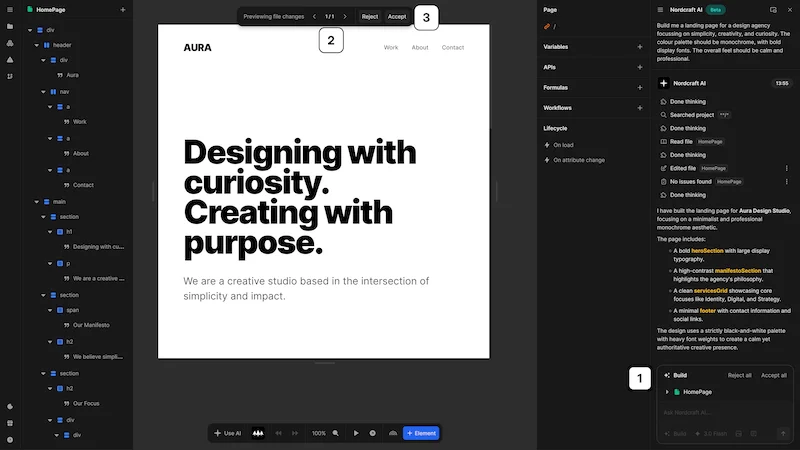Click the record circle icon in bottom toolbar
This screenshot has height=450, width=800.
(x=372, y=433)
